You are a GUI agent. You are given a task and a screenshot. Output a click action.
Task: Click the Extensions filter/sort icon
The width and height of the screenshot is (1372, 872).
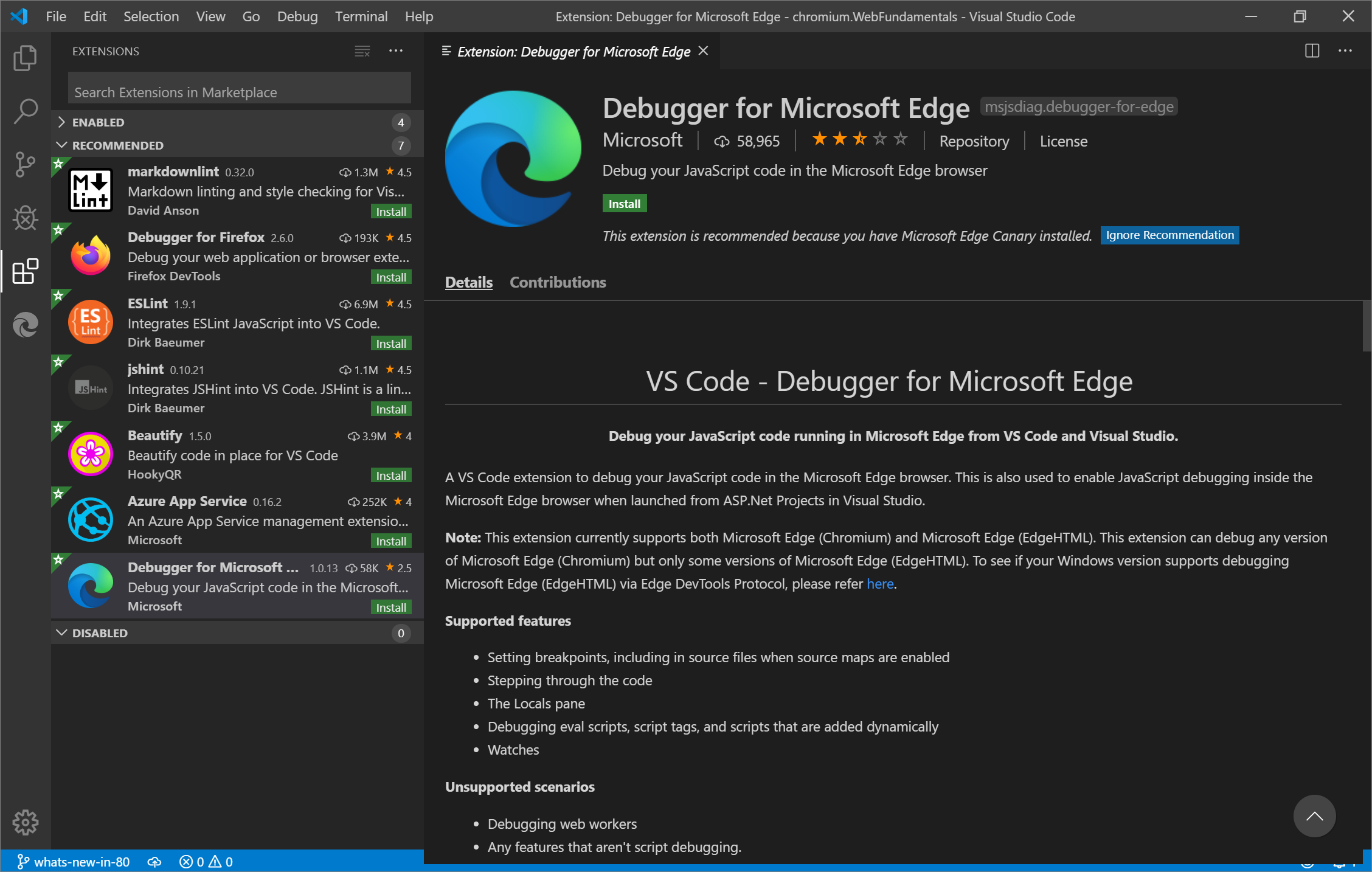362,50
